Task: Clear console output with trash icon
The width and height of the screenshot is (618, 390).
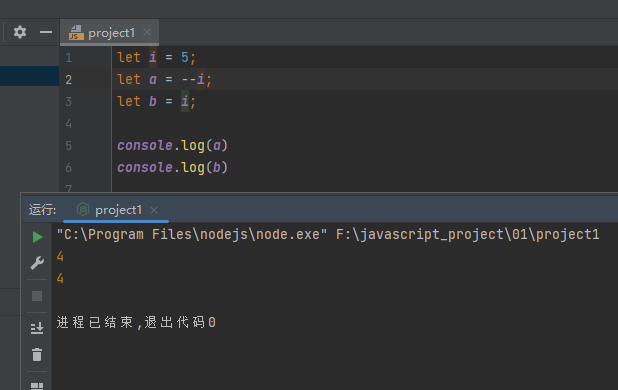Action: tap(37, 355)
